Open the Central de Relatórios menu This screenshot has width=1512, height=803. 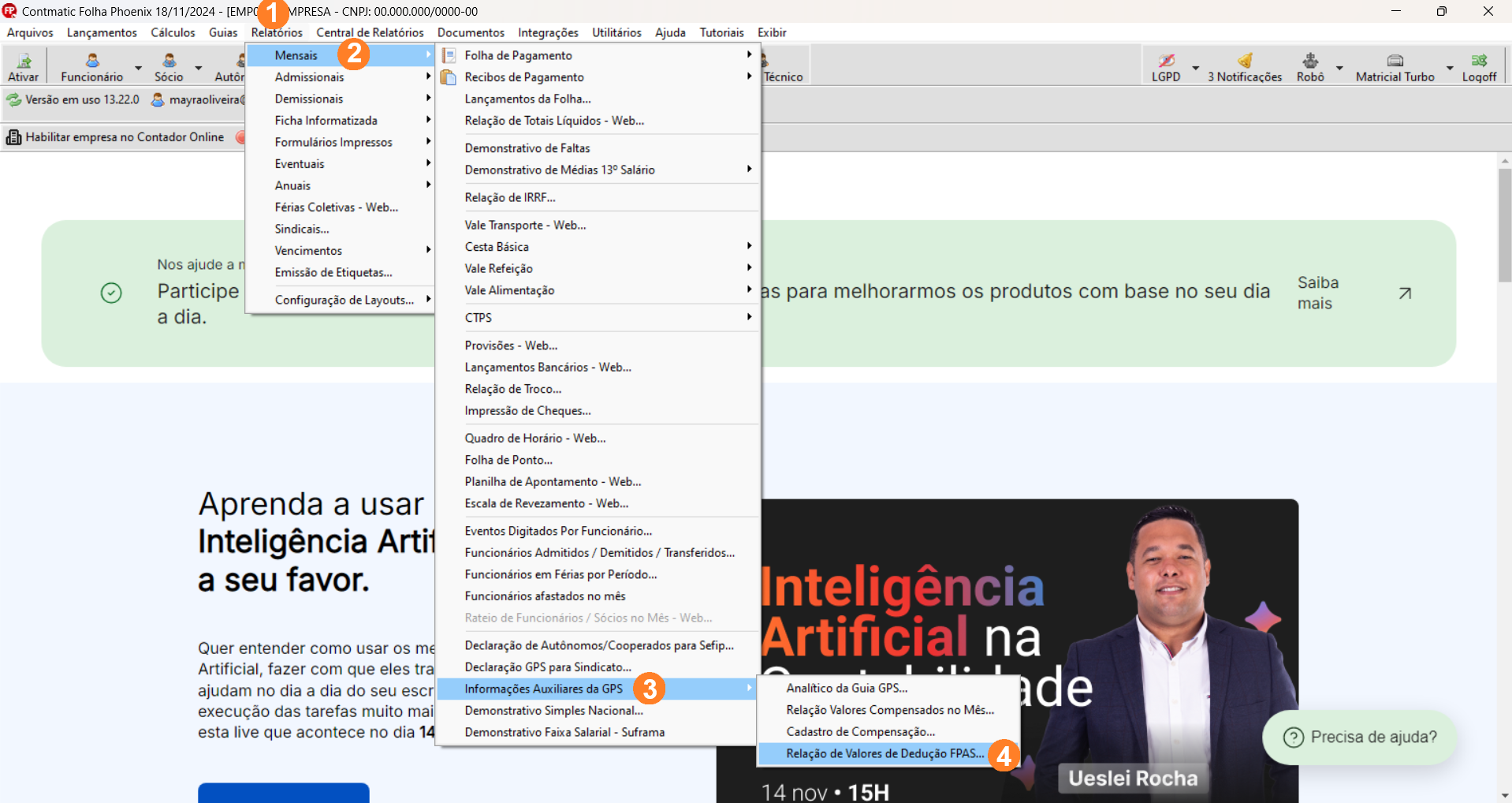[370, 32]
